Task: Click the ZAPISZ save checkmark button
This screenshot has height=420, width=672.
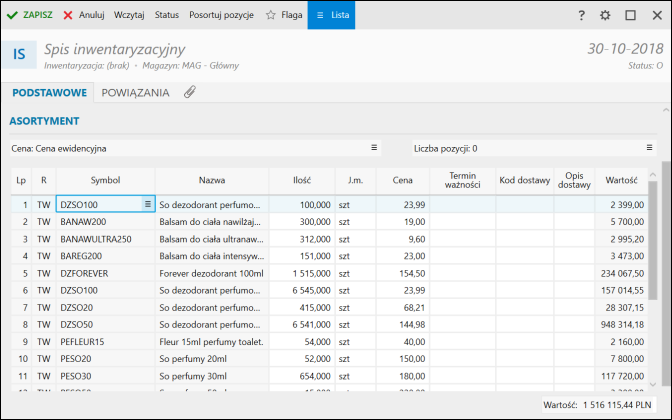Action: (30, 15)
